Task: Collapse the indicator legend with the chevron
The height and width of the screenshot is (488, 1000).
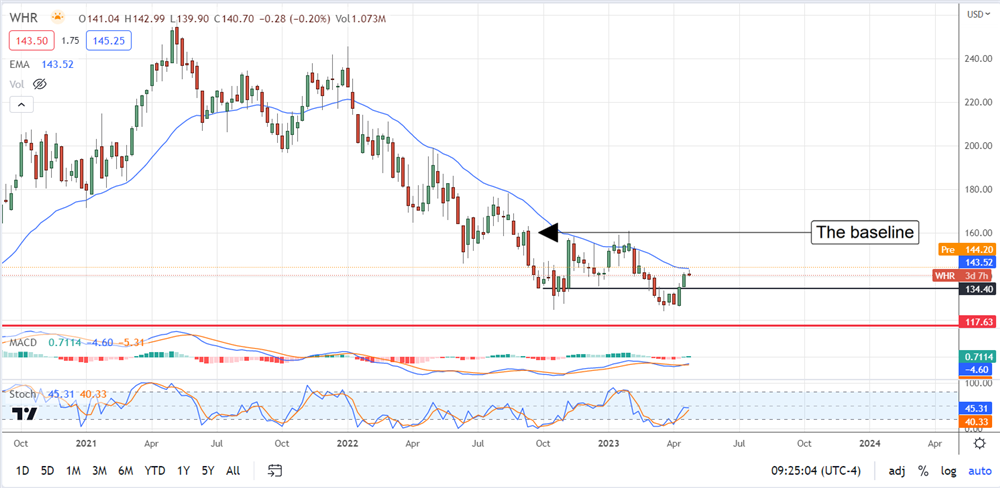Action: (x=22, y=104)
